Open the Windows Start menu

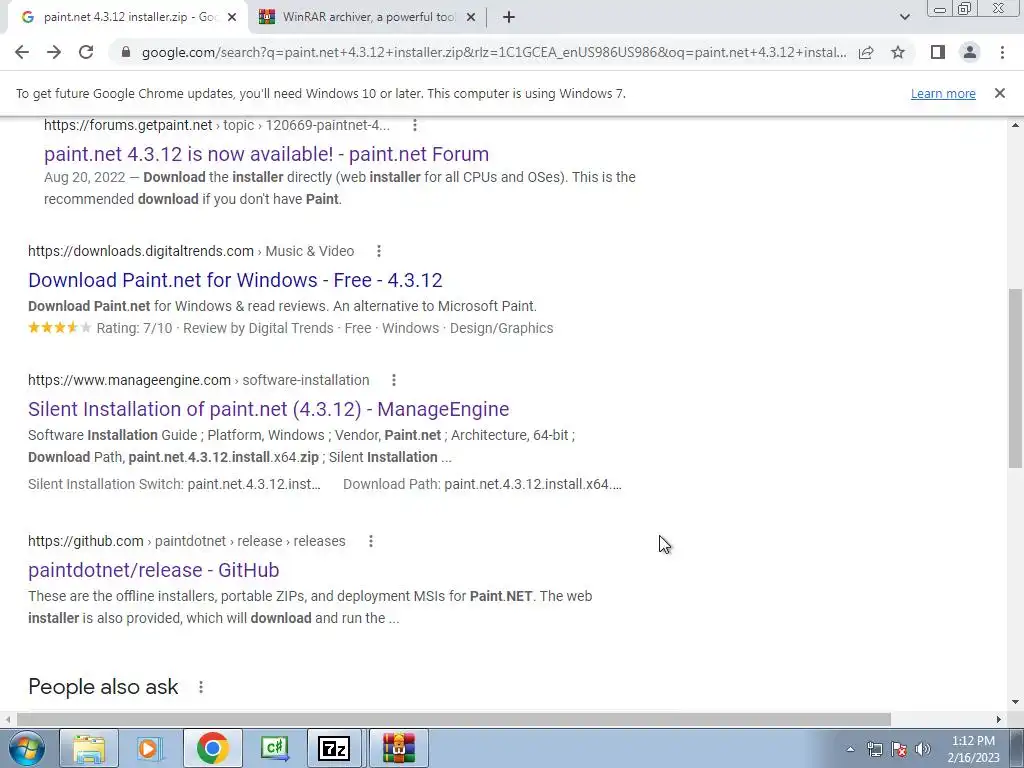[x=26, y=748]
